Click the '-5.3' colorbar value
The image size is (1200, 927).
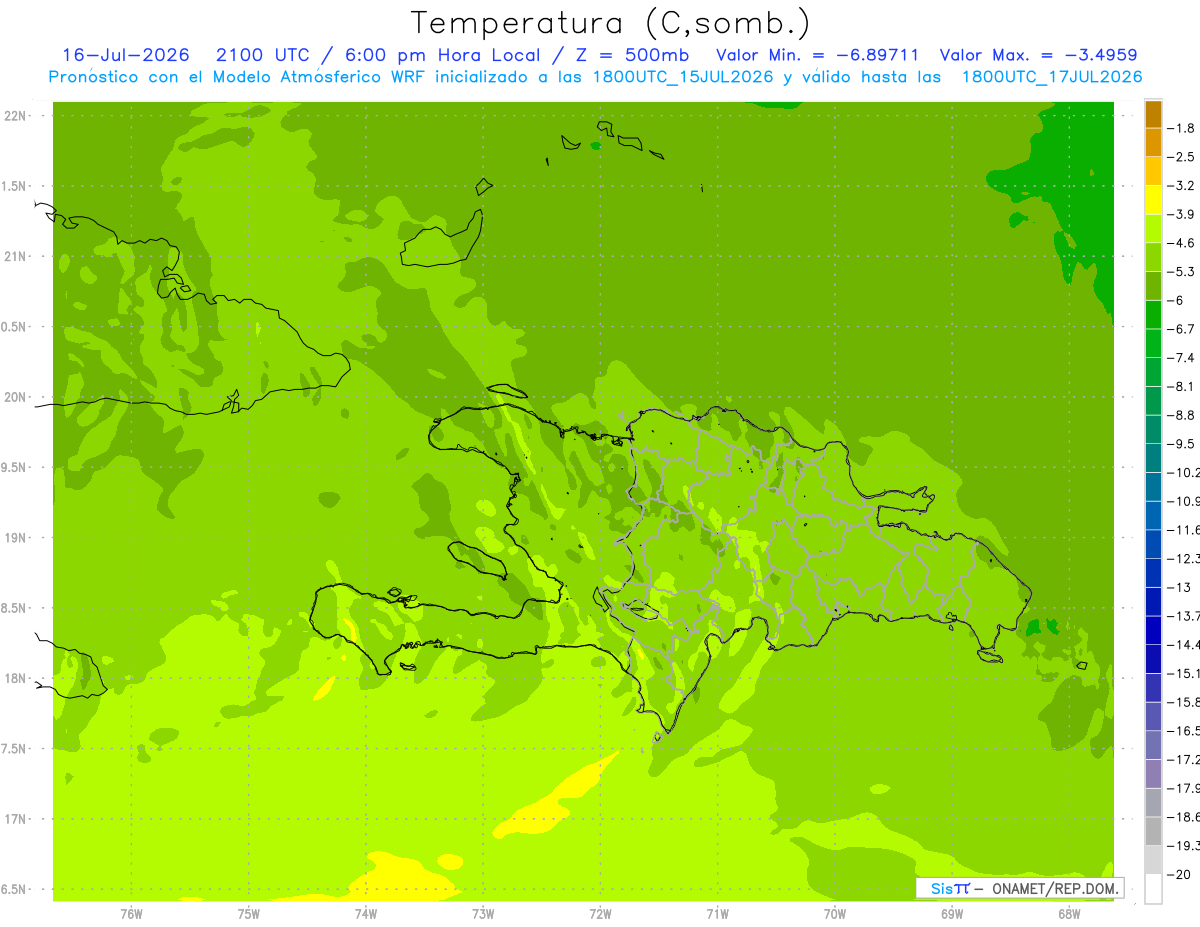[1183, 272]
